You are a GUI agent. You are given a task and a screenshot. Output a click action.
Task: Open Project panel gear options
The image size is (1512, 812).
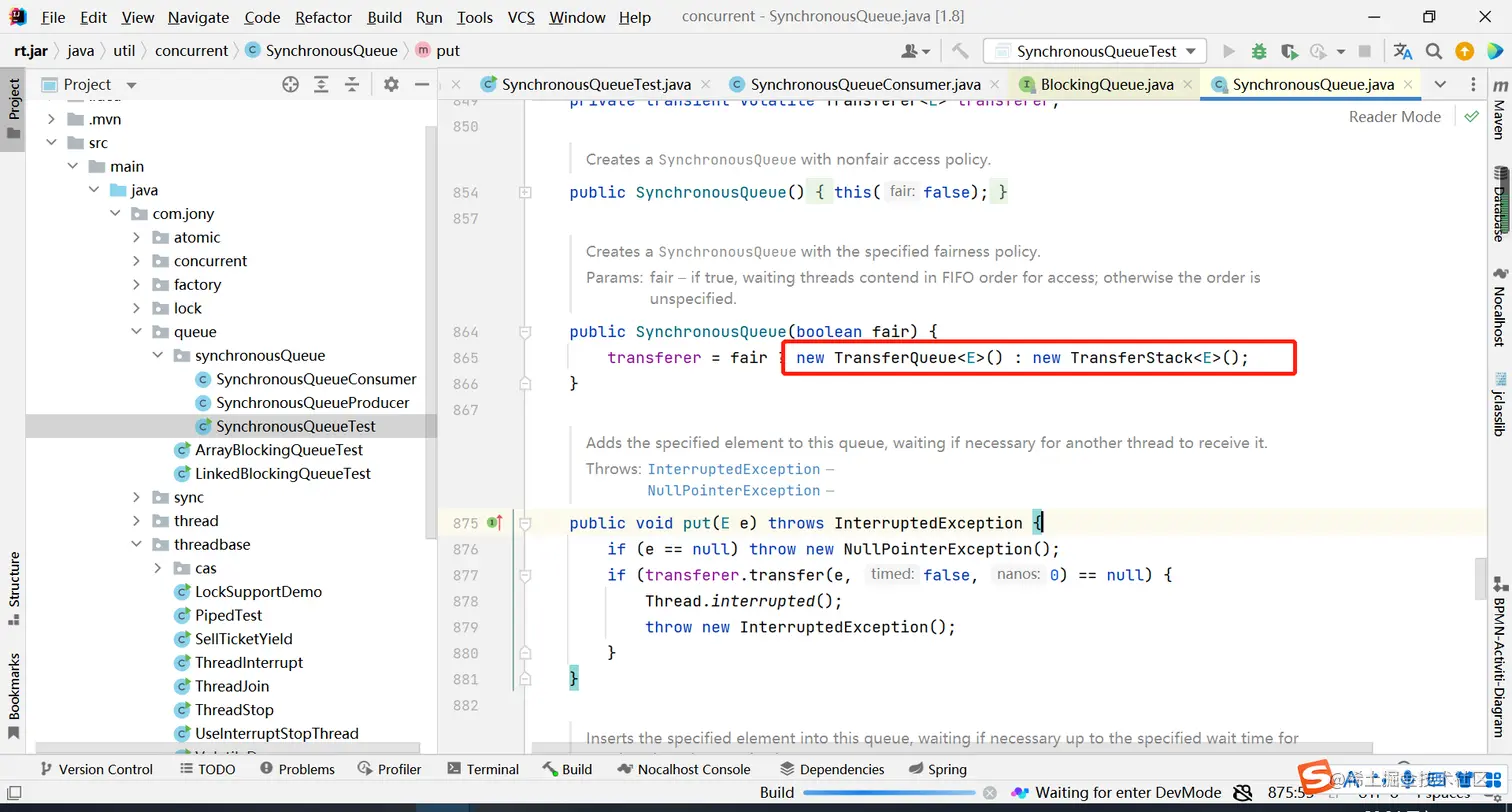pyautogui.click(x=391, y=84)
